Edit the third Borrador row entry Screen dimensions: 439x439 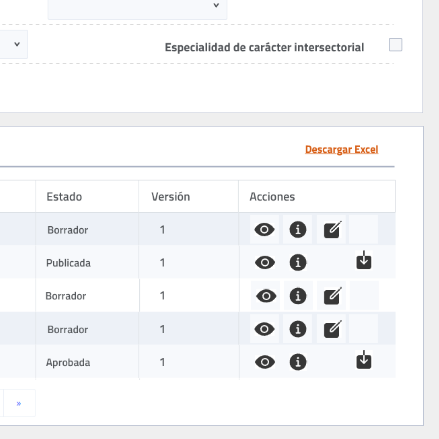332,329
